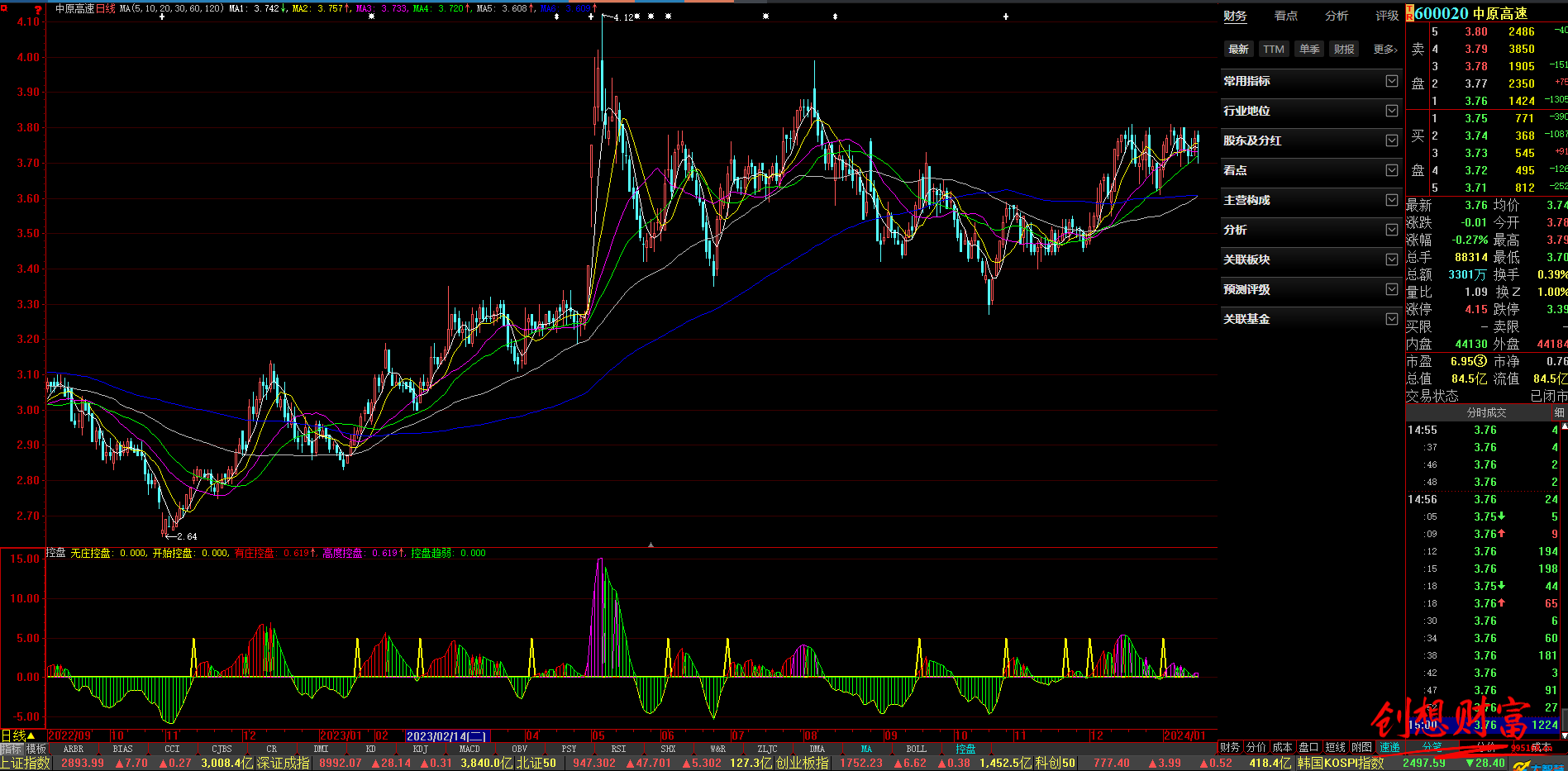The width and height of the screenshot is (1568, 771).
Task: Click the 韩国KOSPI指数 ticker
Action: (1341, 763)
